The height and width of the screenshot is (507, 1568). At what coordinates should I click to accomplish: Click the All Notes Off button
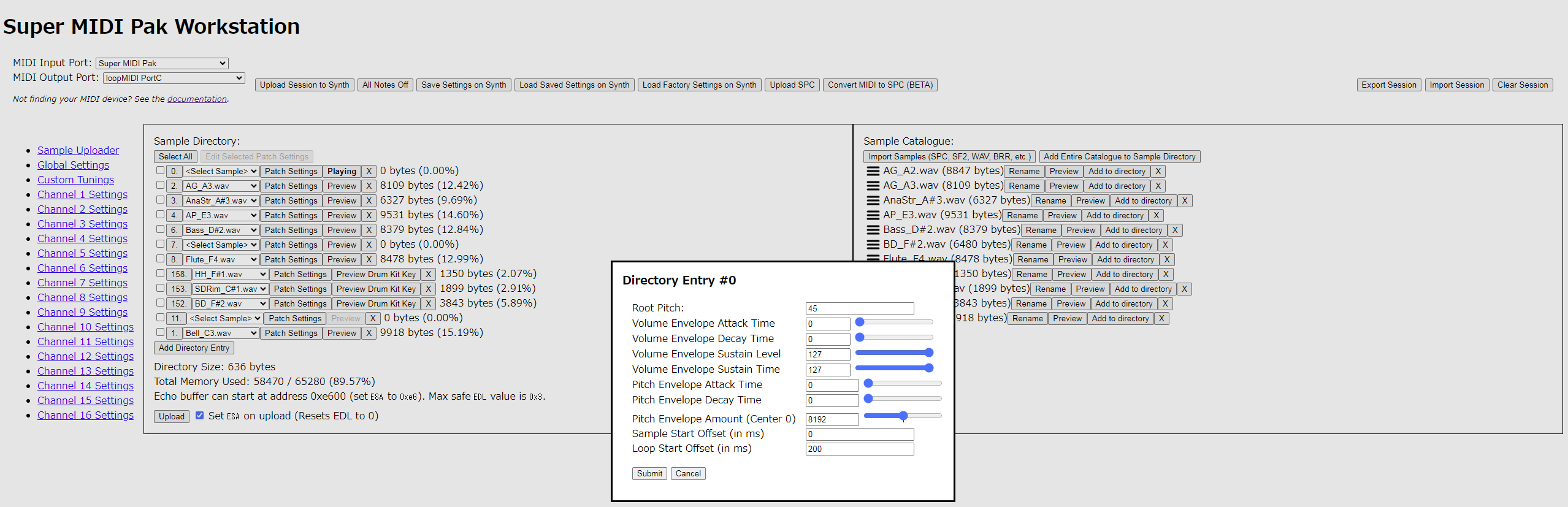385,85
